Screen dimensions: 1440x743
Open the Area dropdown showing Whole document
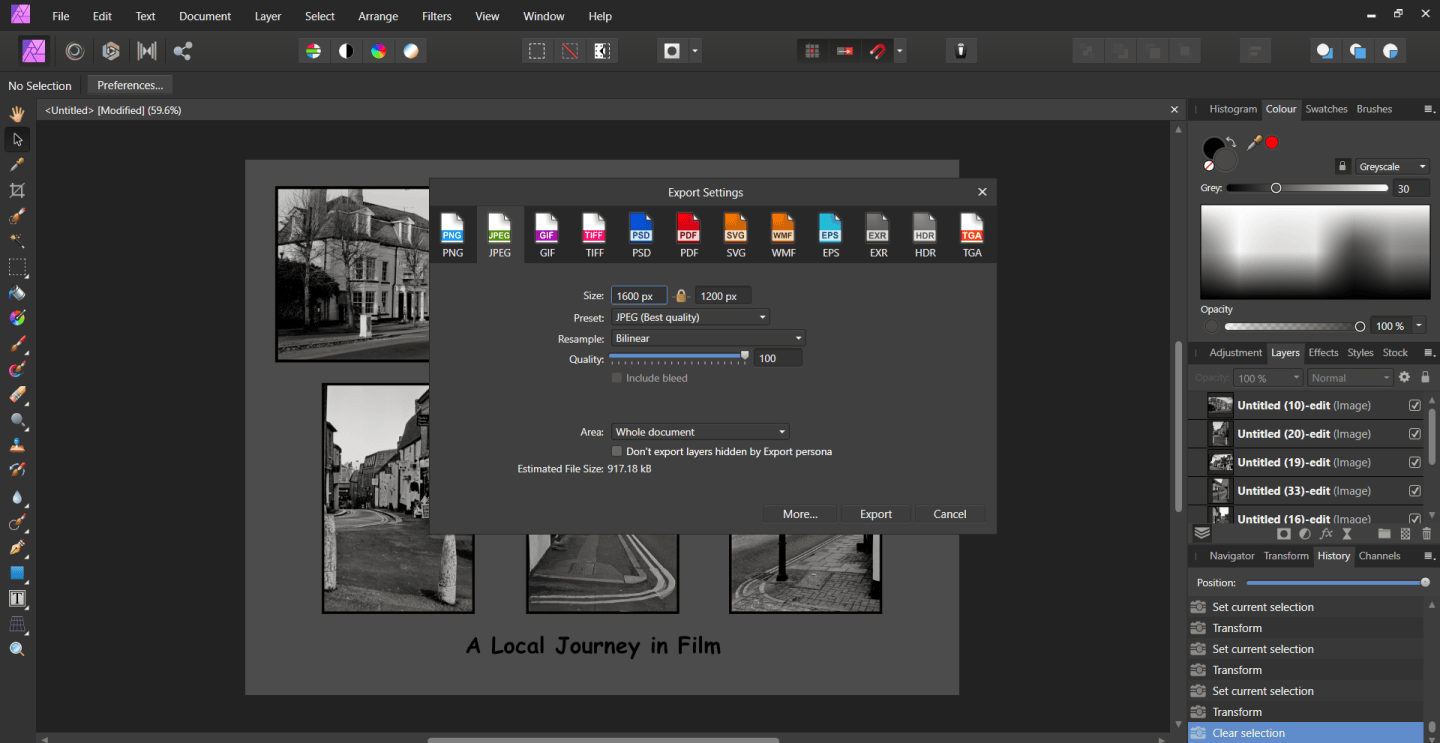(x=700, y=432)
